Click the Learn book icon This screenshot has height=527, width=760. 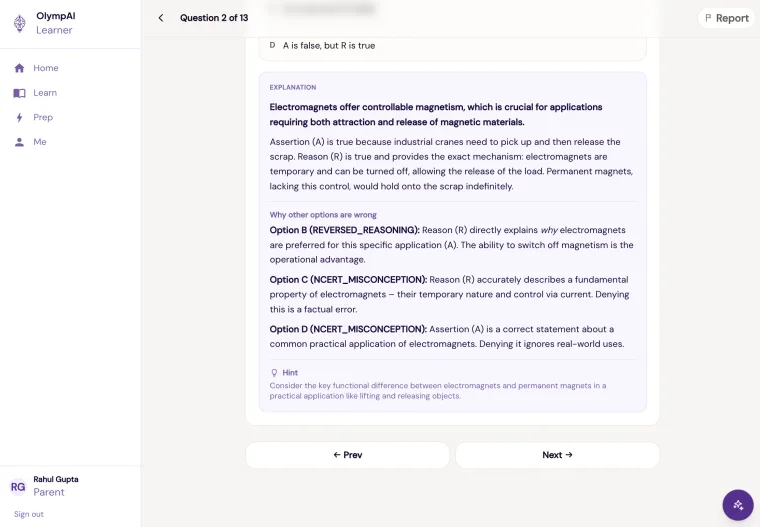tap(19, 93)
